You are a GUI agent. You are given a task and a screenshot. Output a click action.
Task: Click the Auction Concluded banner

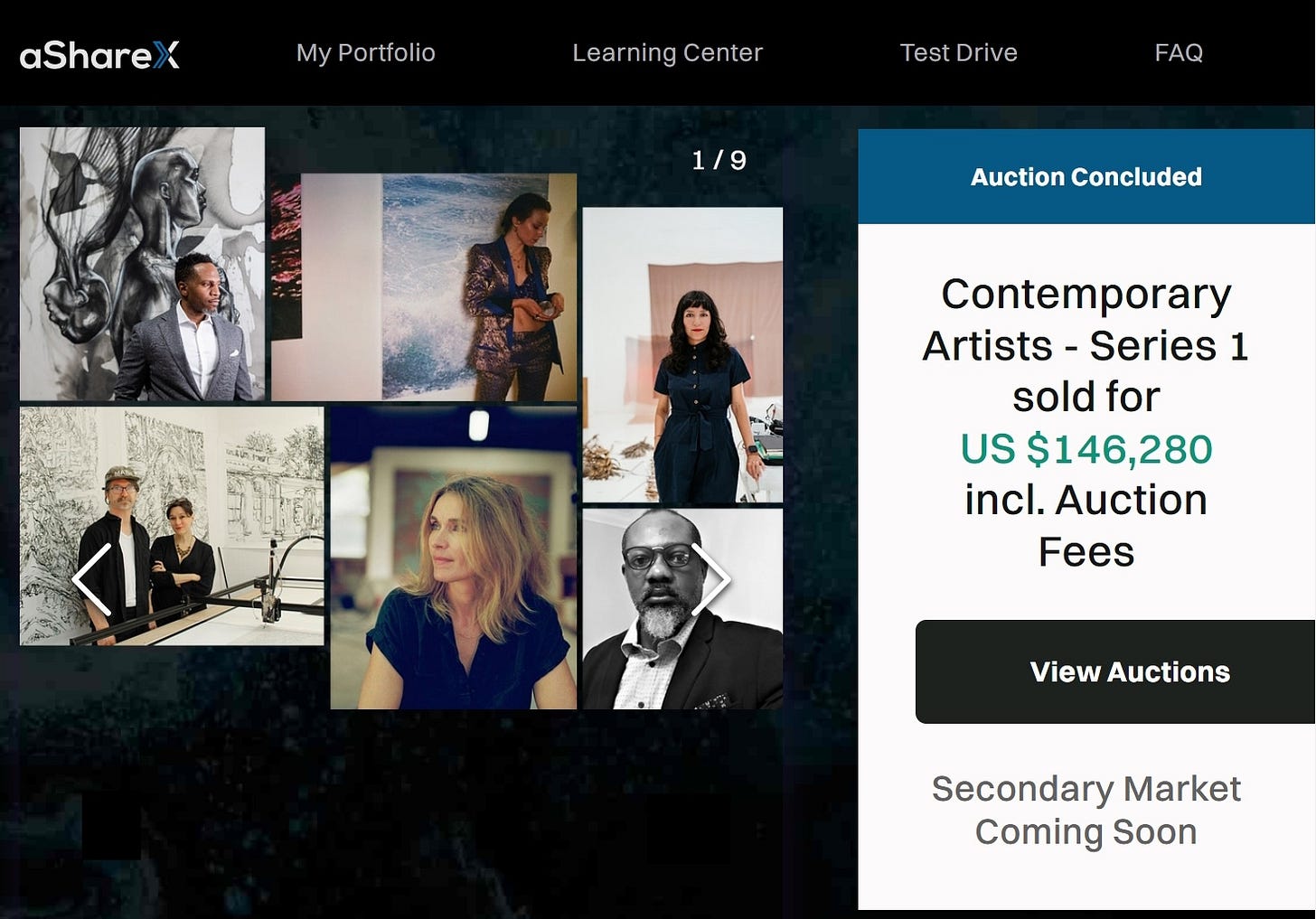1086,176
